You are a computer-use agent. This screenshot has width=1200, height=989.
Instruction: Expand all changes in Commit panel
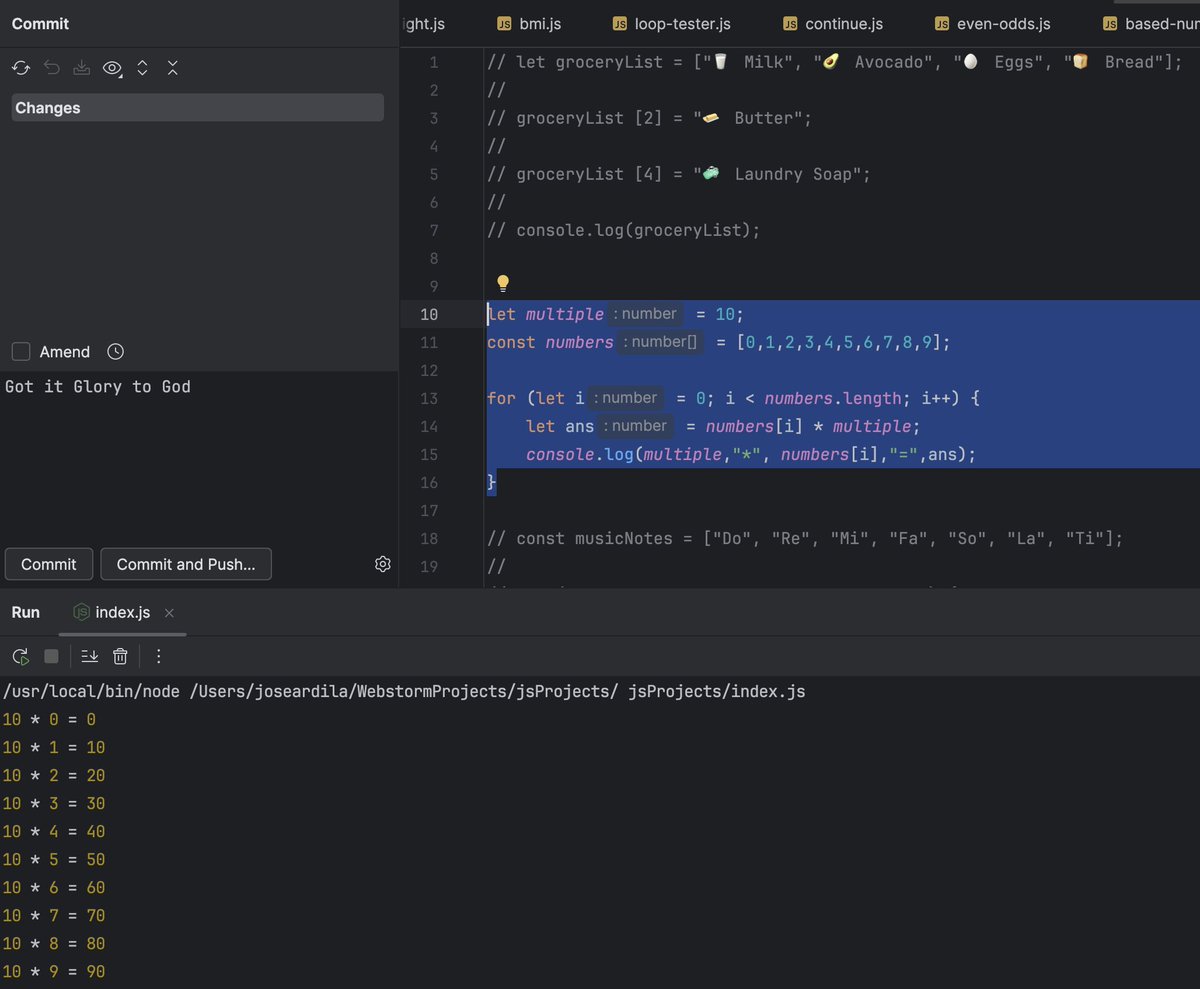tap(142, 68)
